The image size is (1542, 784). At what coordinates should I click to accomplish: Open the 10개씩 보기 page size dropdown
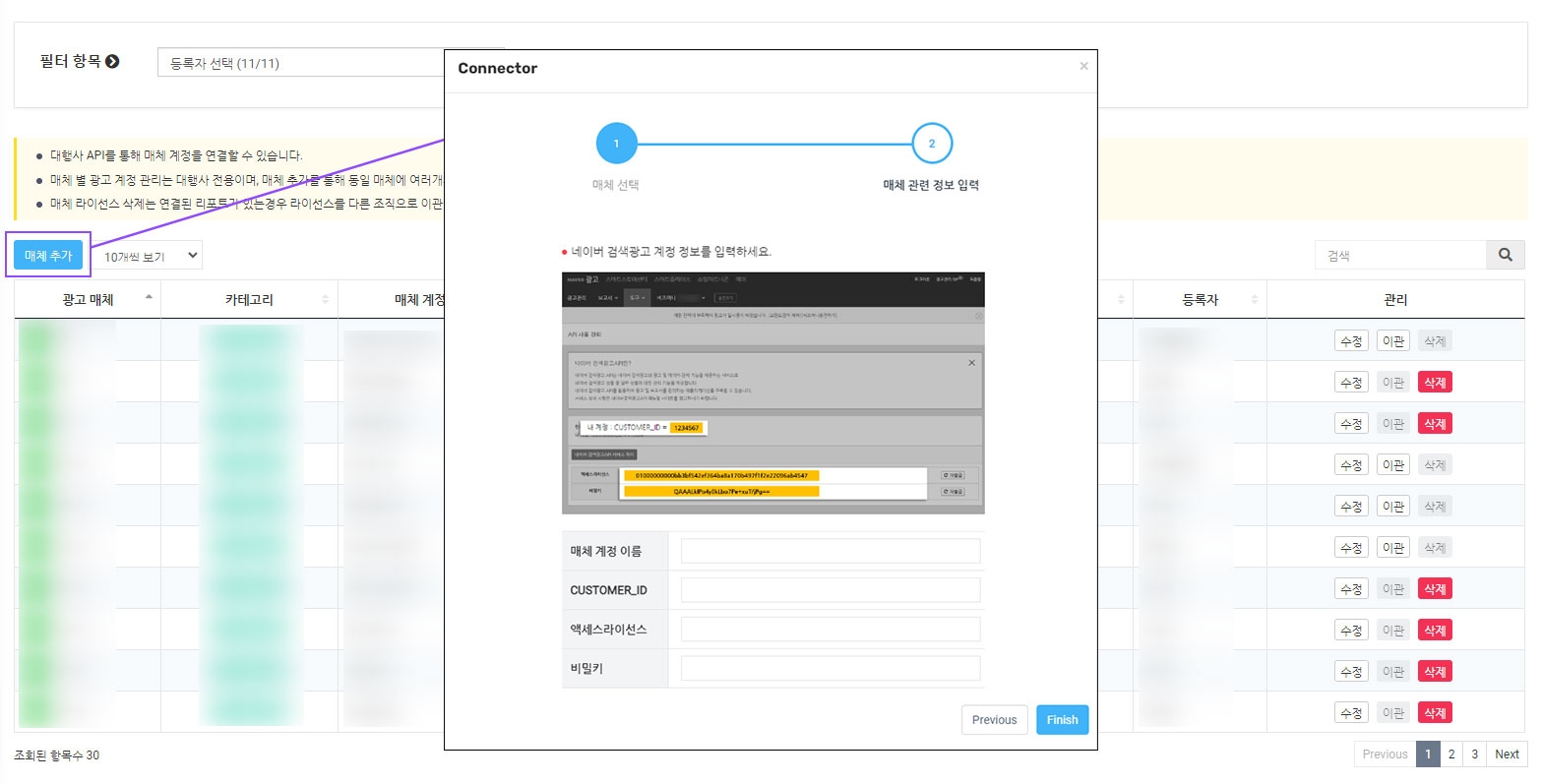152,256
